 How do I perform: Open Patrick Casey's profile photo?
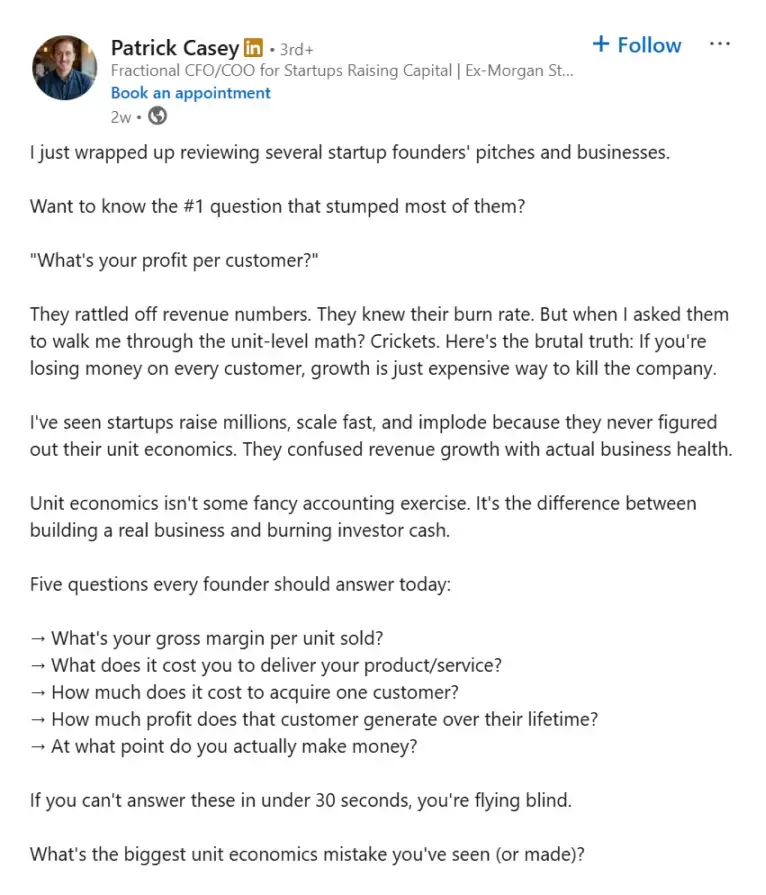tap(65, 69)
